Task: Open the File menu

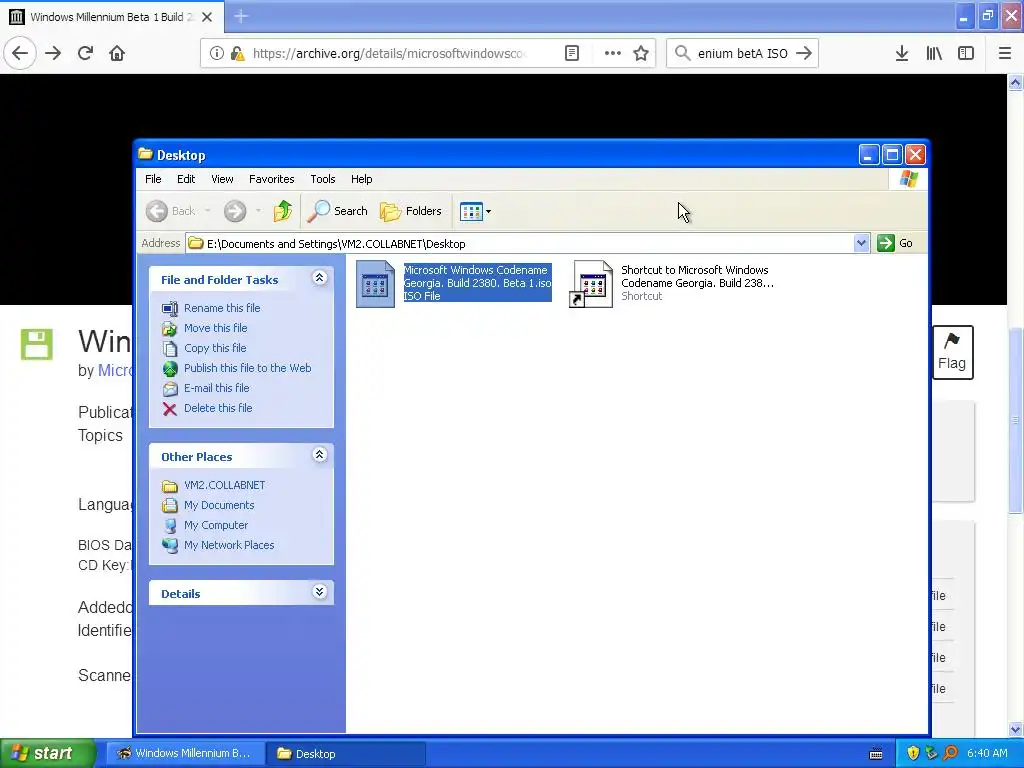Action: coord(153,179)
